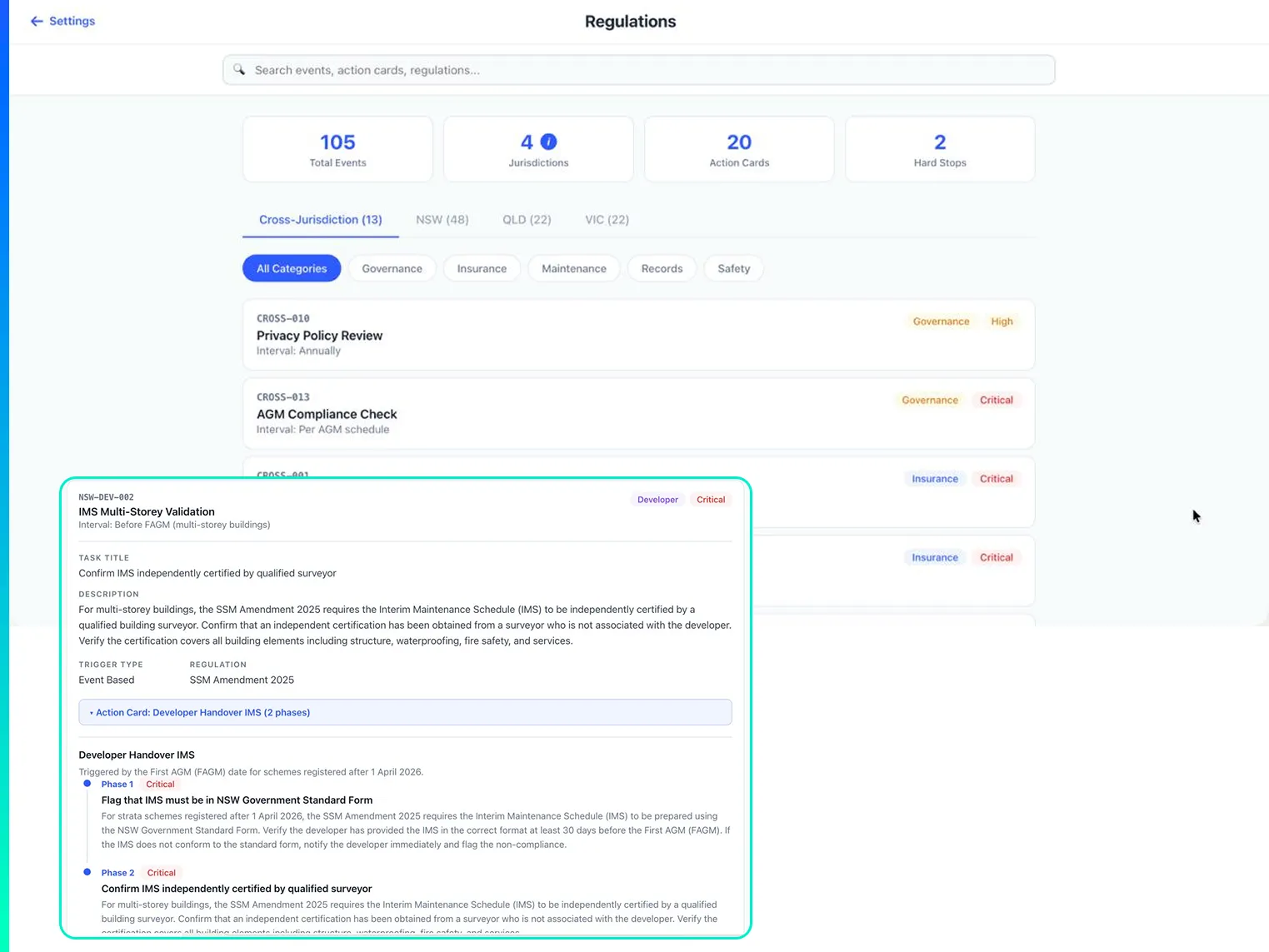Click Flag that IMS must be in NSW Government Standard Form

pos(237,800)
